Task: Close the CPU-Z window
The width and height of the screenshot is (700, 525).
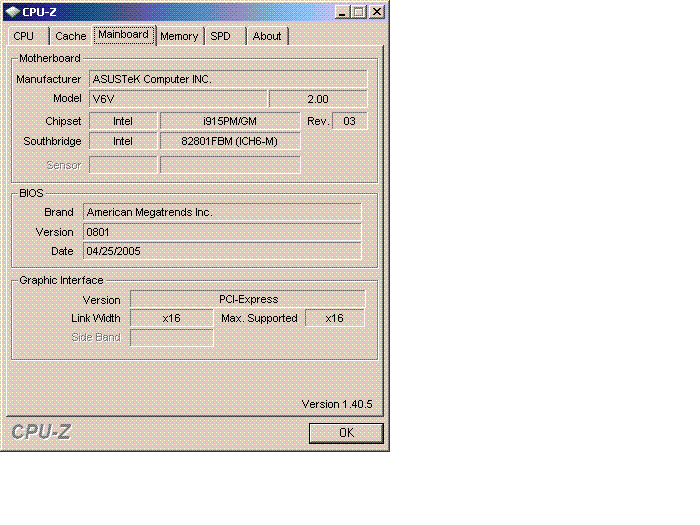Action: [x=377, y=12]
